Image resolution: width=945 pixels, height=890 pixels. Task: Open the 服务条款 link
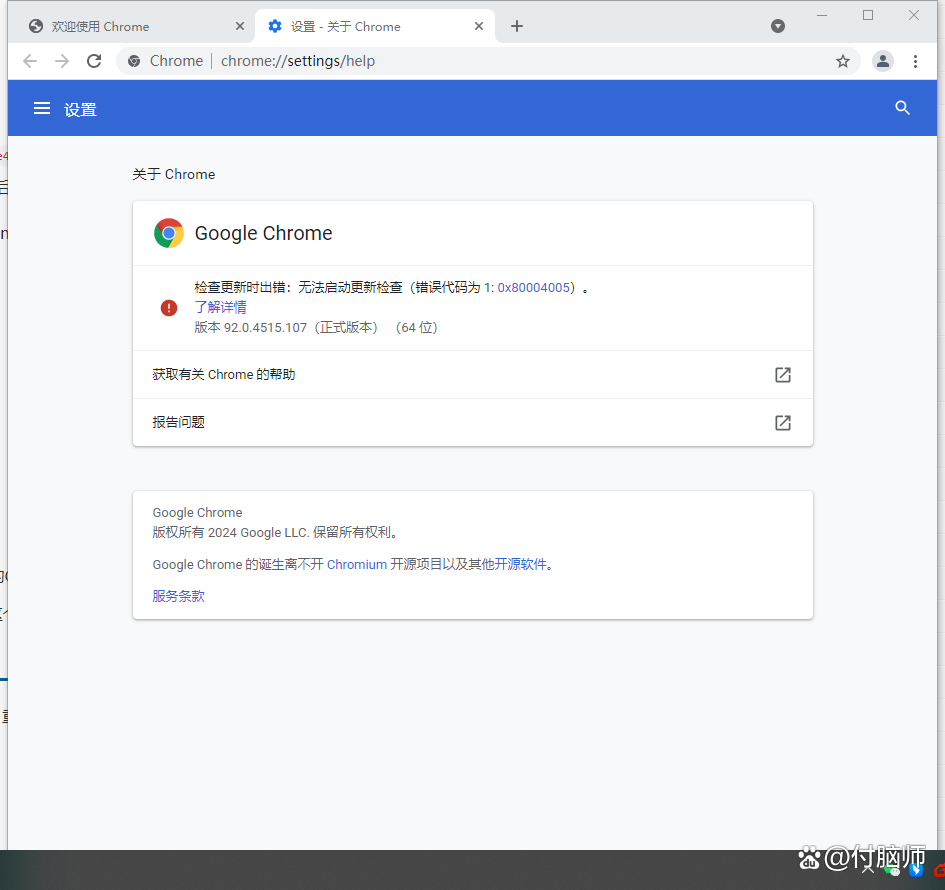(x=178, y=597)
